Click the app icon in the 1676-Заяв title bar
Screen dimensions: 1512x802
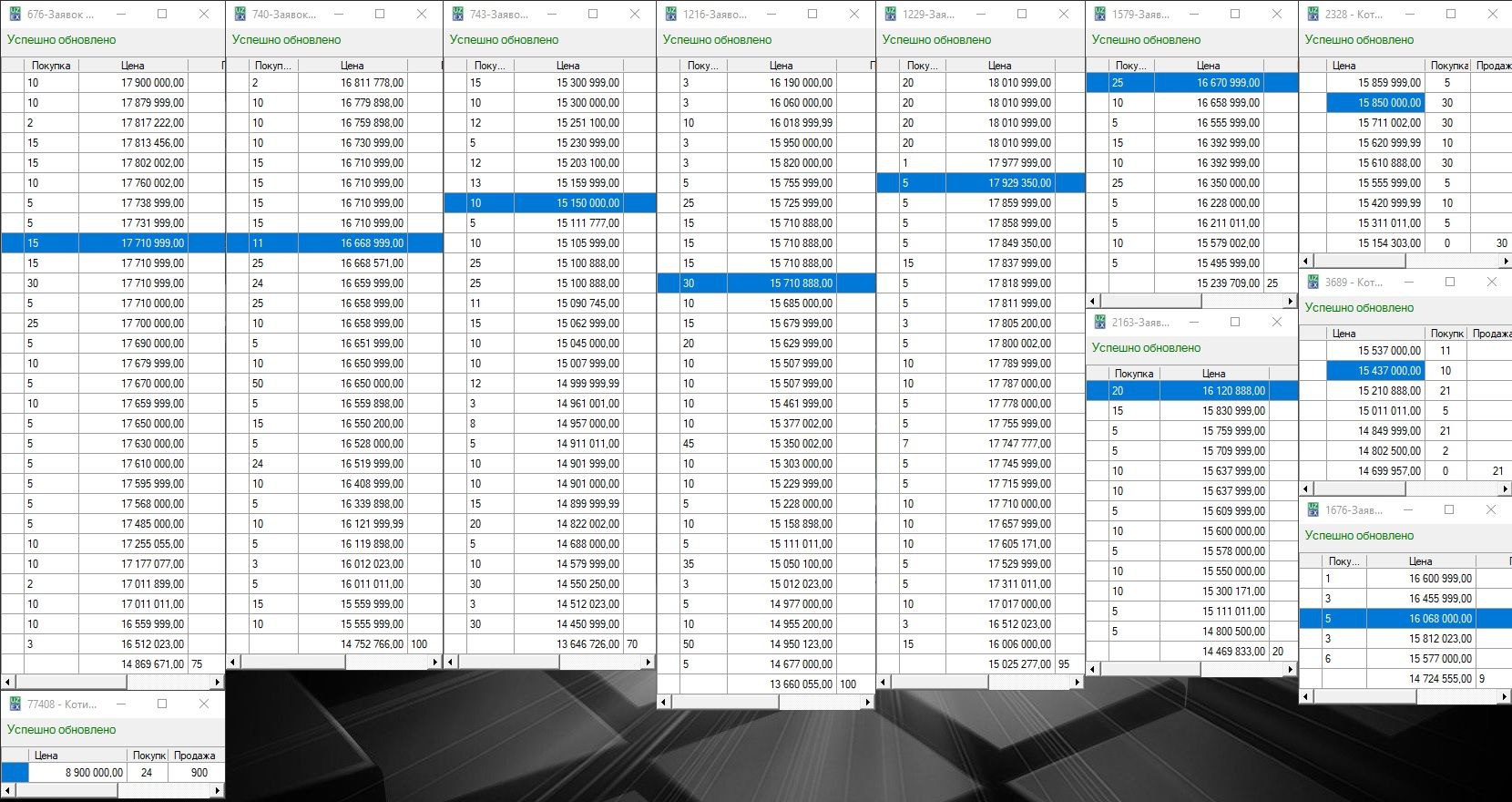click(1313, 510)
